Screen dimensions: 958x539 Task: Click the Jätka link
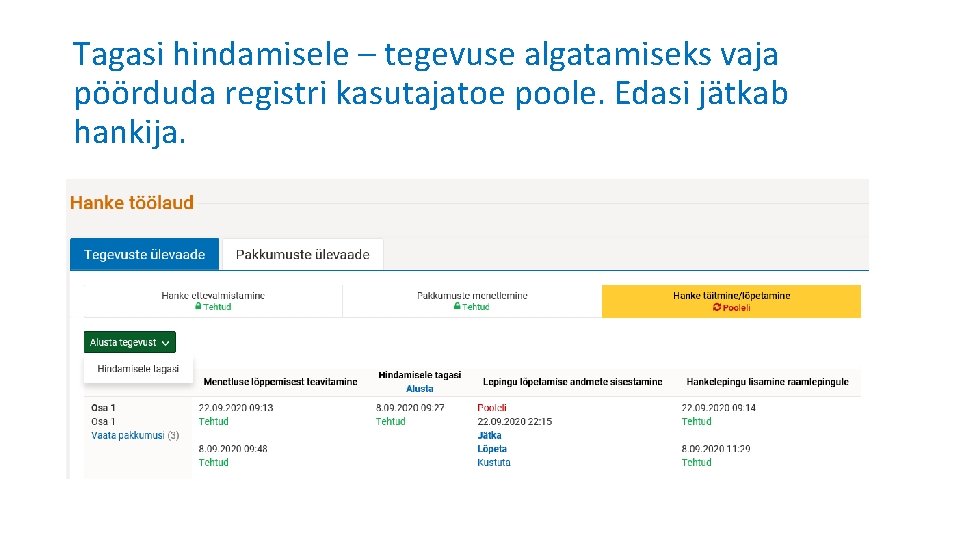click(x=489, y=435)
